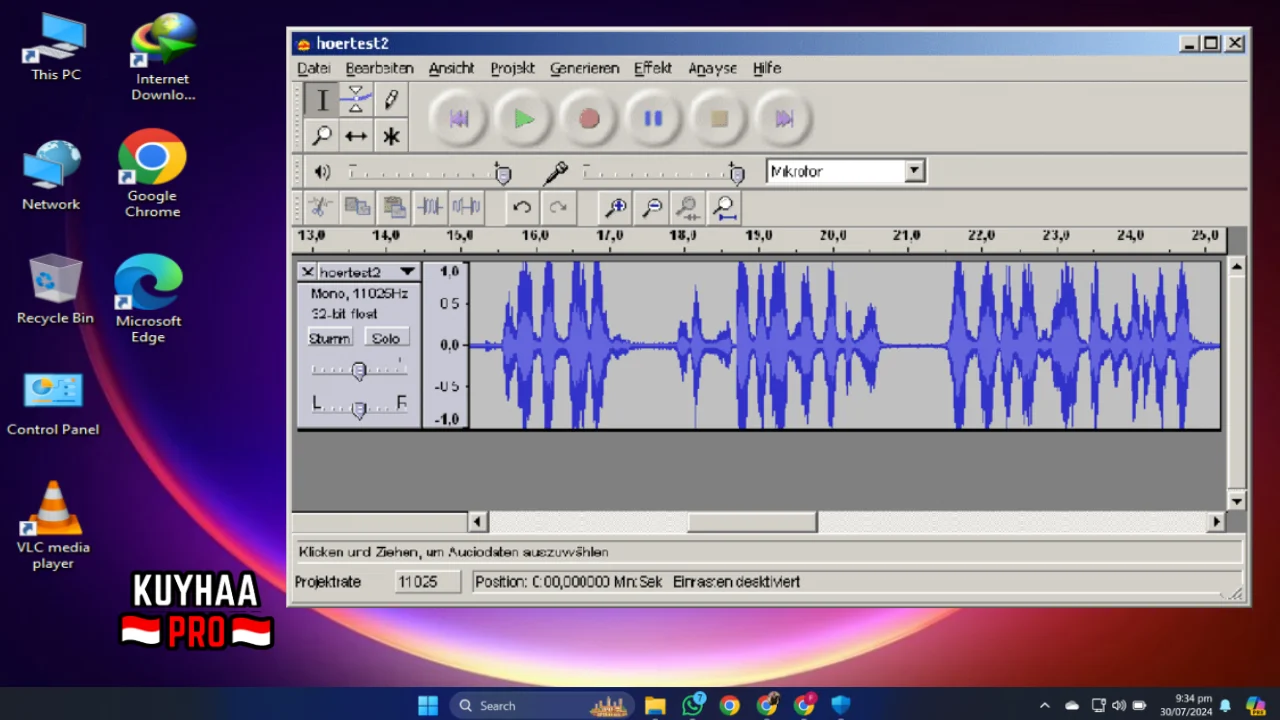1280x720 pixels.
Task: Open Google Chrome desktop shortcut
Action: point(152,174)
